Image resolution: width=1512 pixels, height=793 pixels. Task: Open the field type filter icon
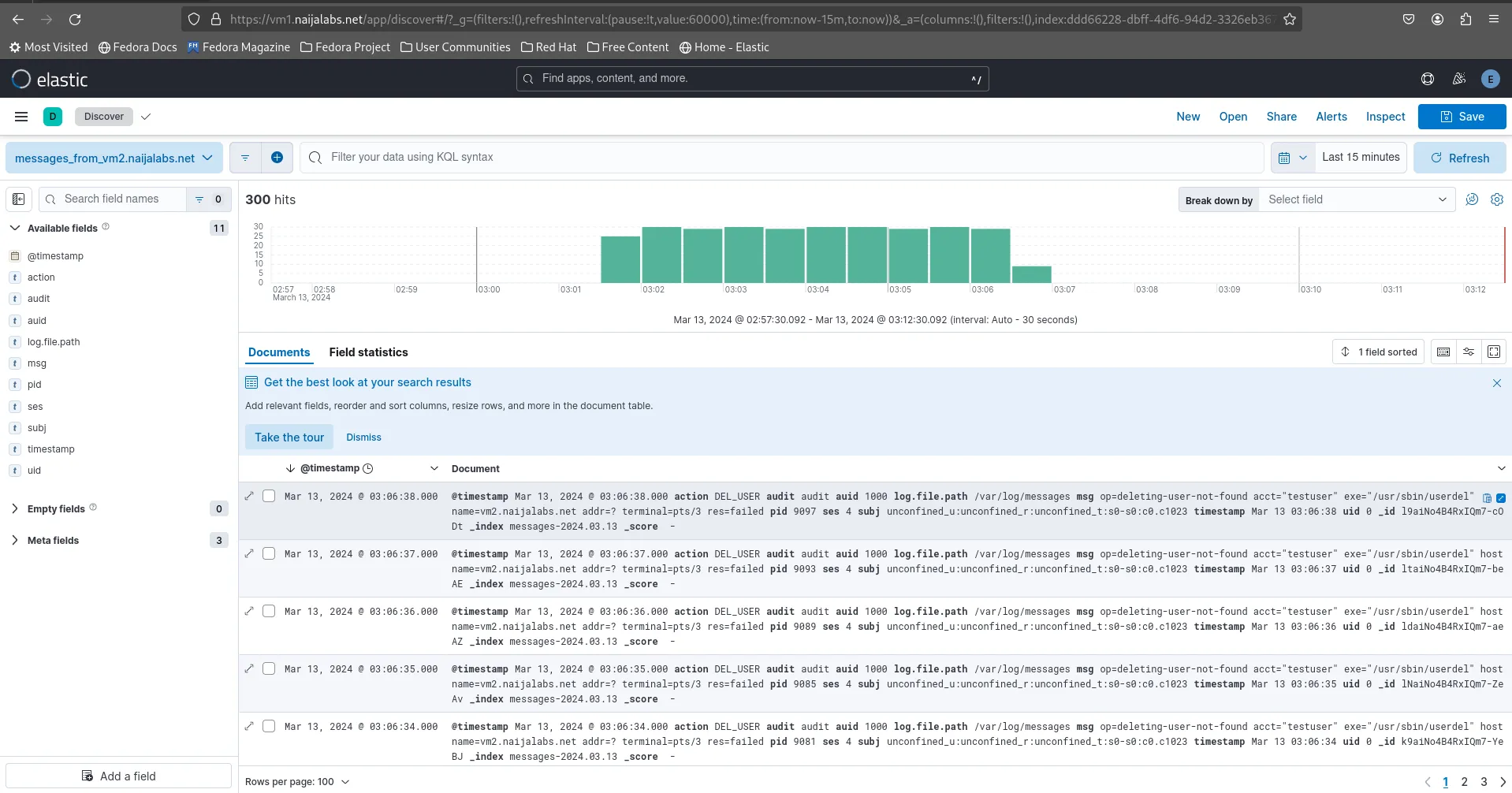(208, 199)
